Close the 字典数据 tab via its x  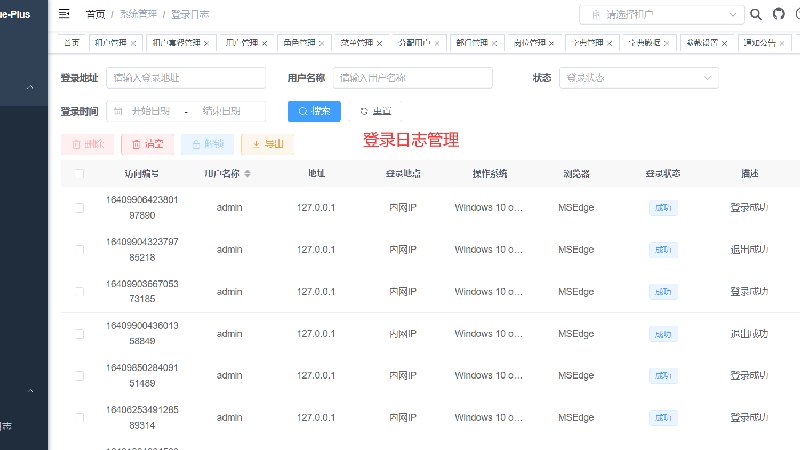(x=666, y=43)
